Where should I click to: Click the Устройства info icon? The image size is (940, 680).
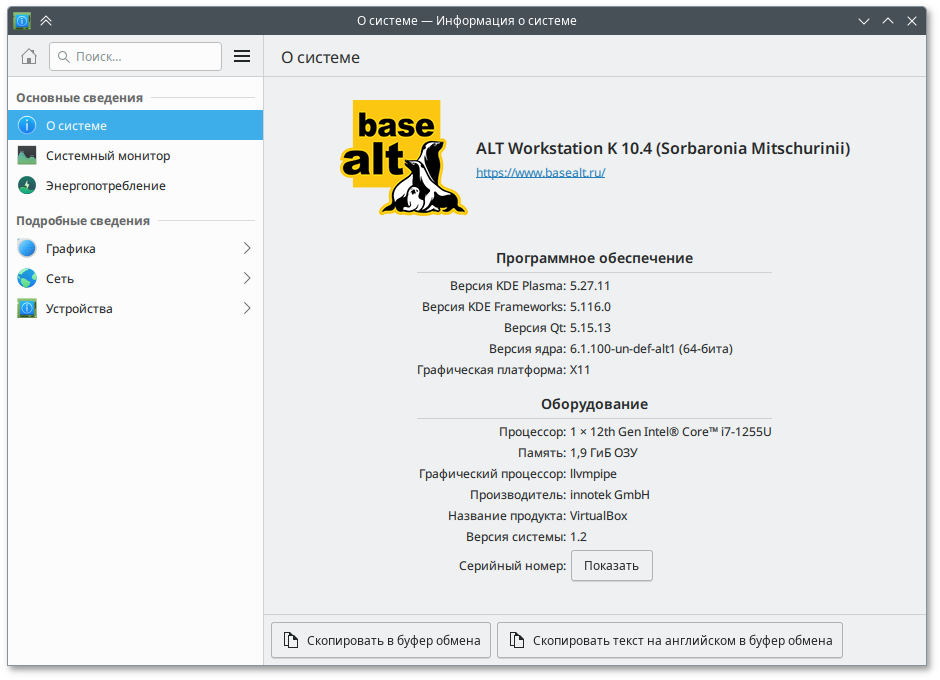tap(27, 309)
